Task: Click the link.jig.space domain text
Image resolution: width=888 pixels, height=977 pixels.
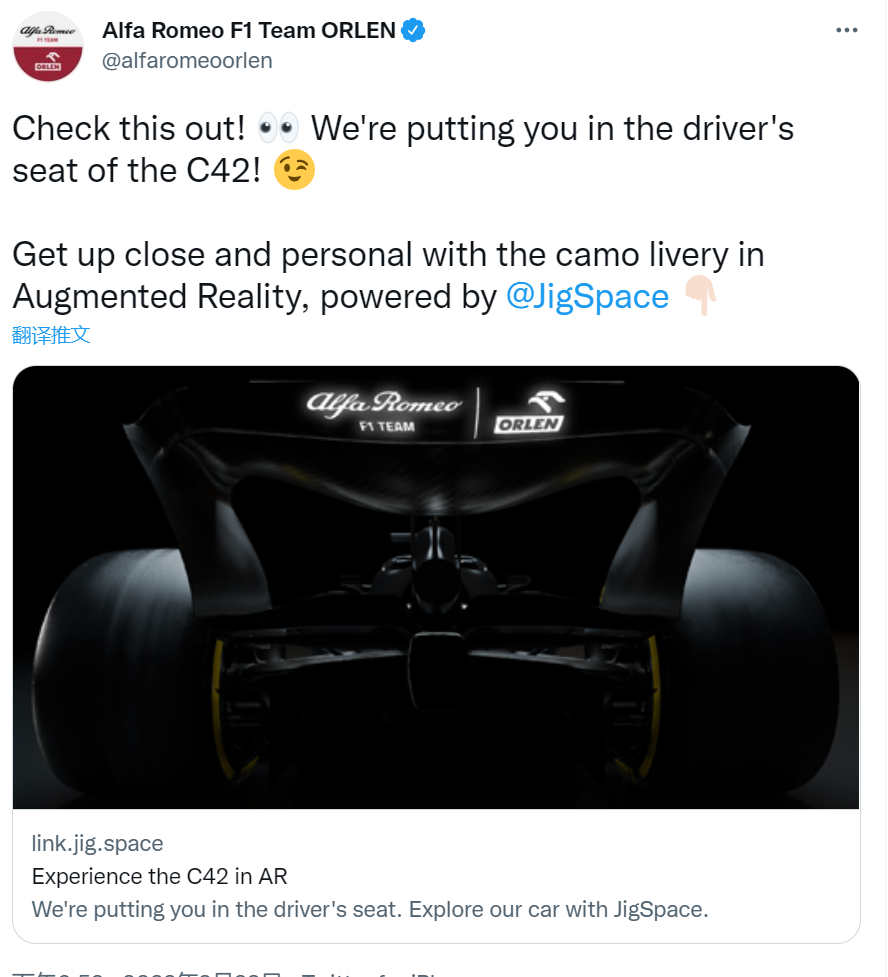Action: (97, 843)
